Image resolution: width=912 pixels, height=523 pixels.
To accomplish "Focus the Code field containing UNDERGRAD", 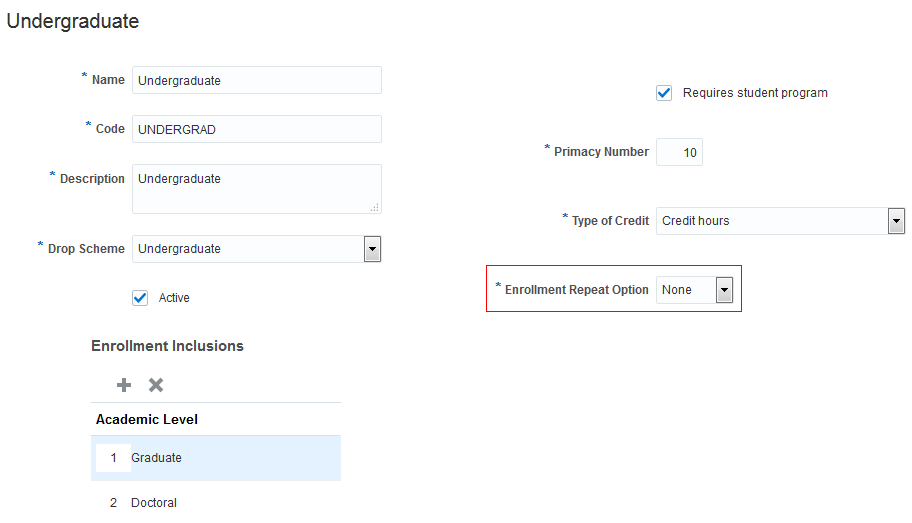I will 256,129.
